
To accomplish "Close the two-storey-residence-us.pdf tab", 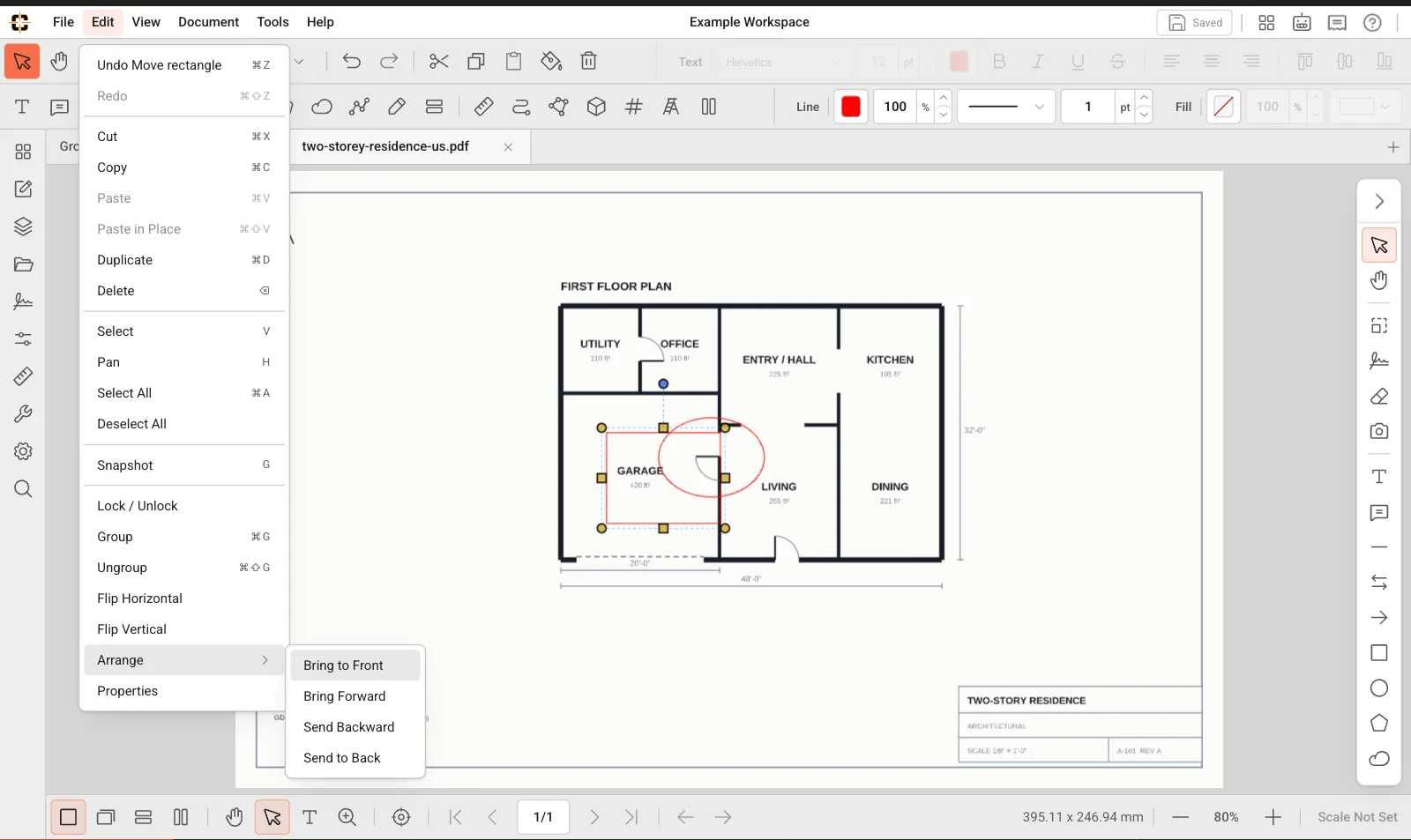I will pyautogui.click(x=508, y=147).
